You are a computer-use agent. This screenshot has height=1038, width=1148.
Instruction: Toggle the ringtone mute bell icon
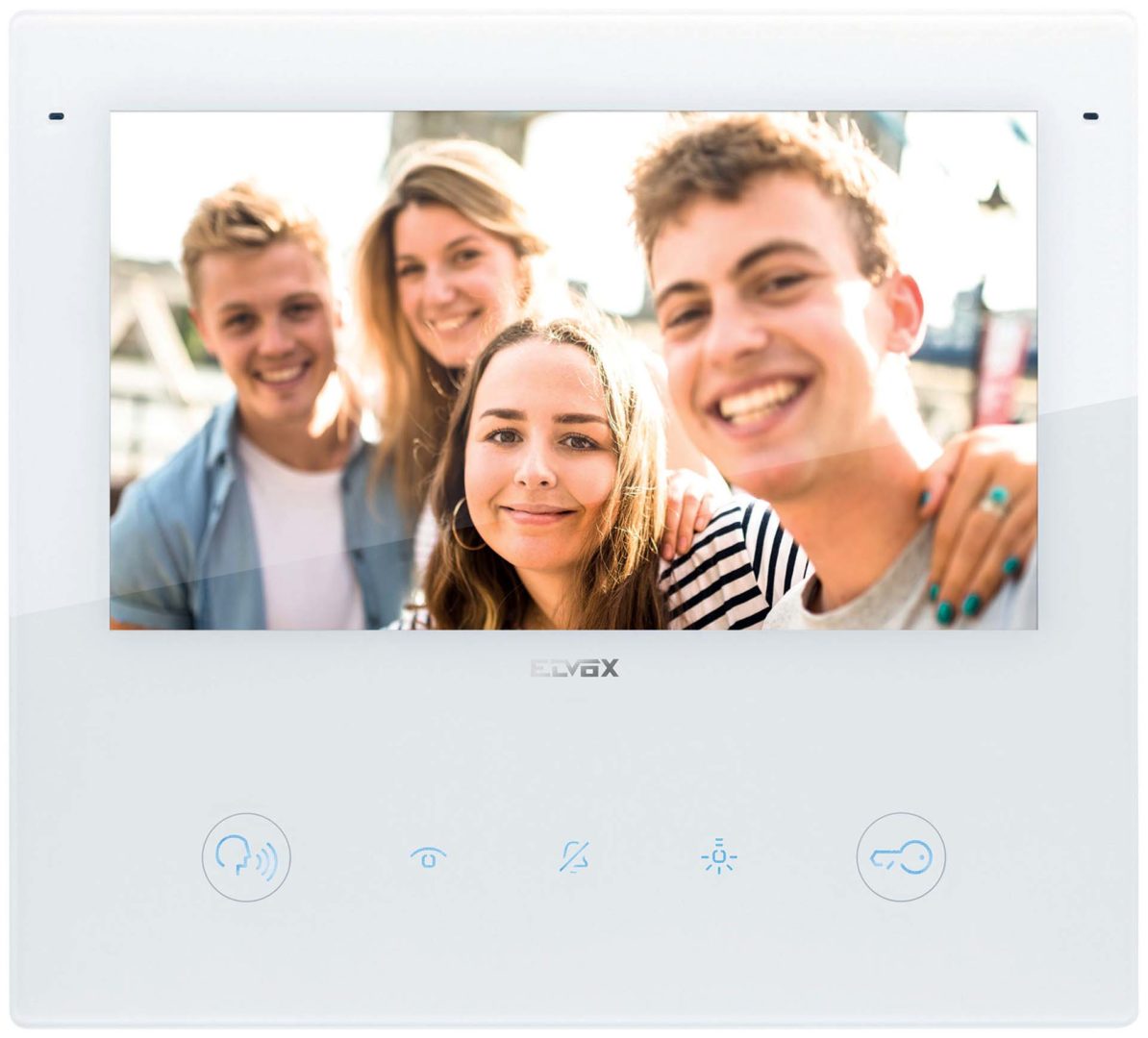(574, 857)
